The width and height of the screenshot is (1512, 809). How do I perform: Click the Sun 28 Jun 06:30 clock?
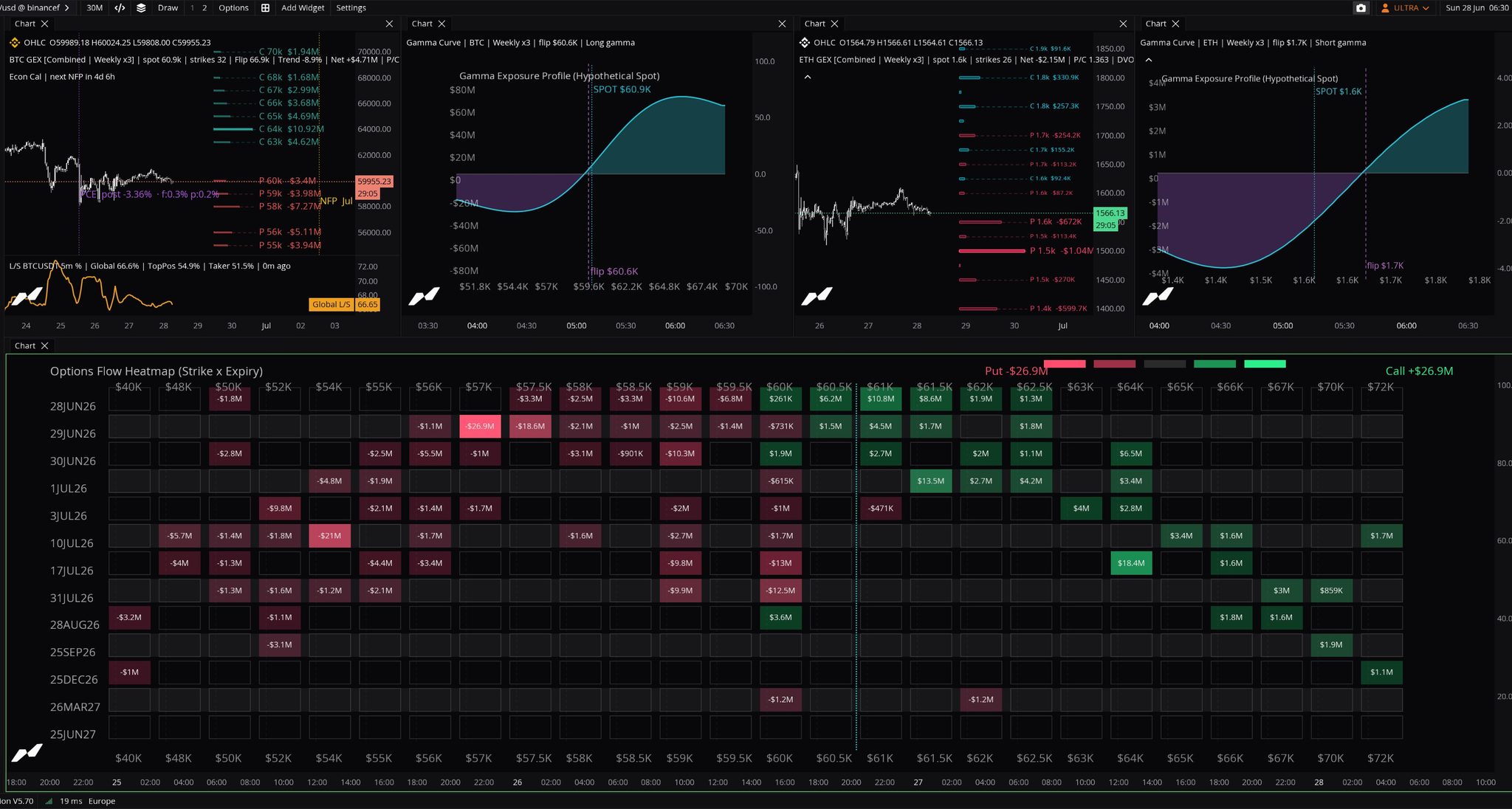click(1477, 7)
